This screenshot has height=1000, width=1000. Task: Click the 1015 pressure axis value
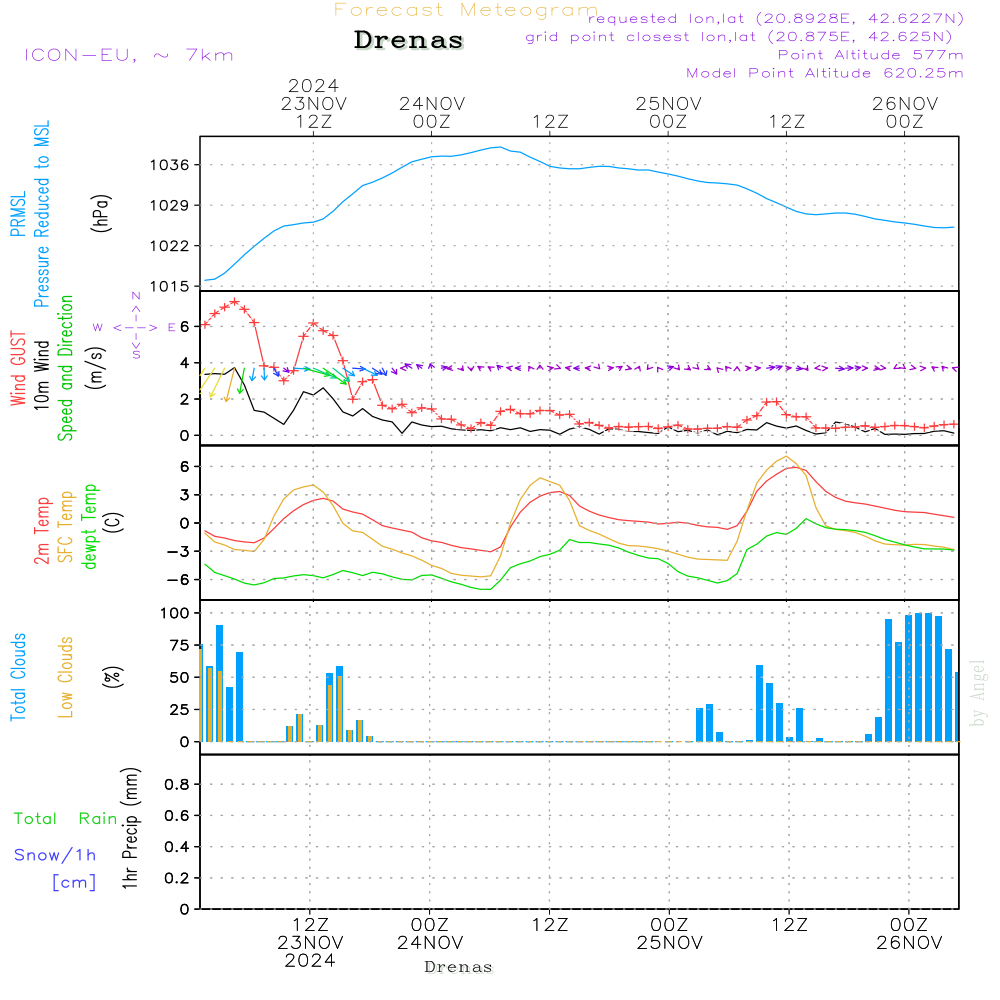click(170, 286)
